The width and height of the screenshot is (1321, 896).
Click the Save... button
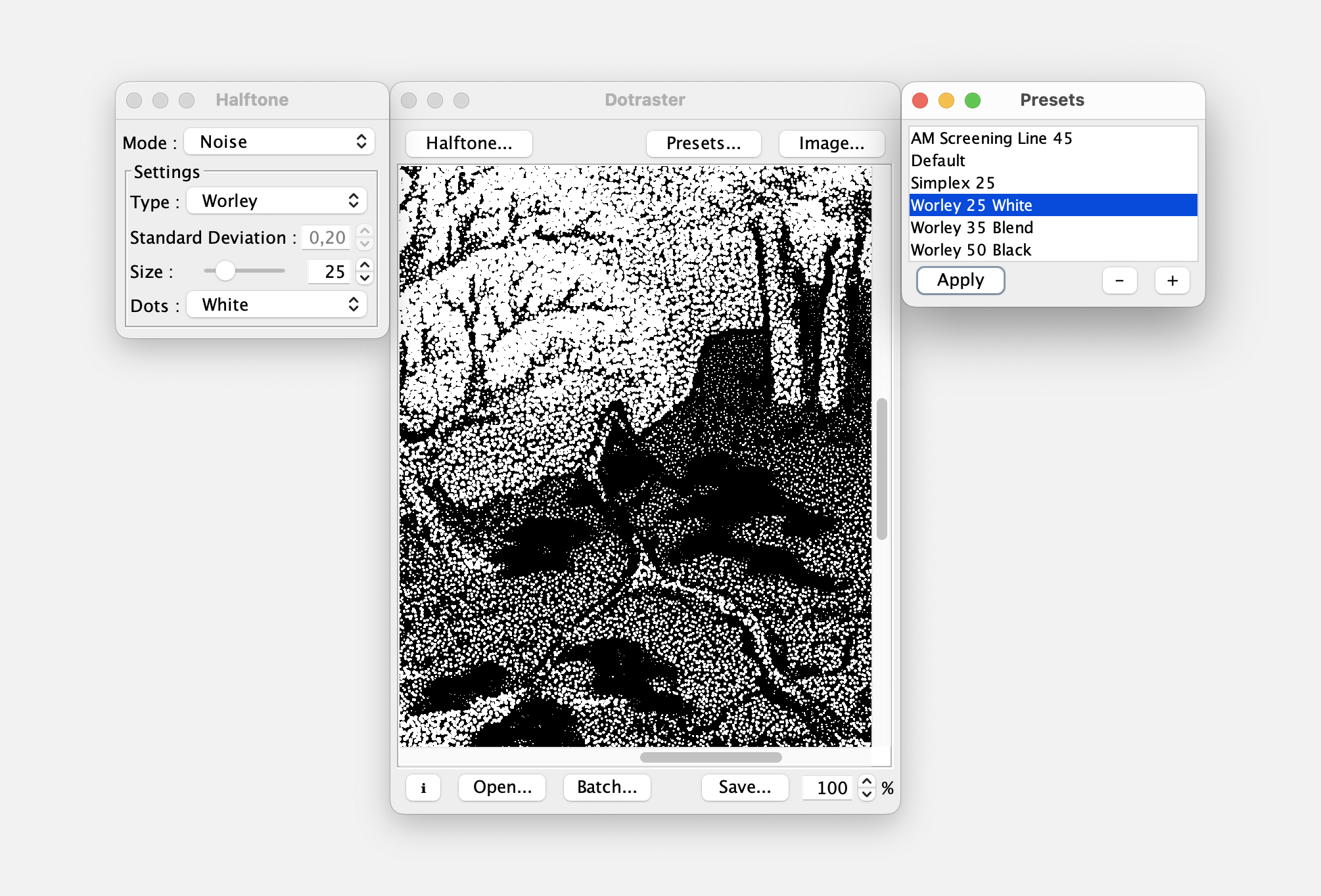tap(745, 787)
